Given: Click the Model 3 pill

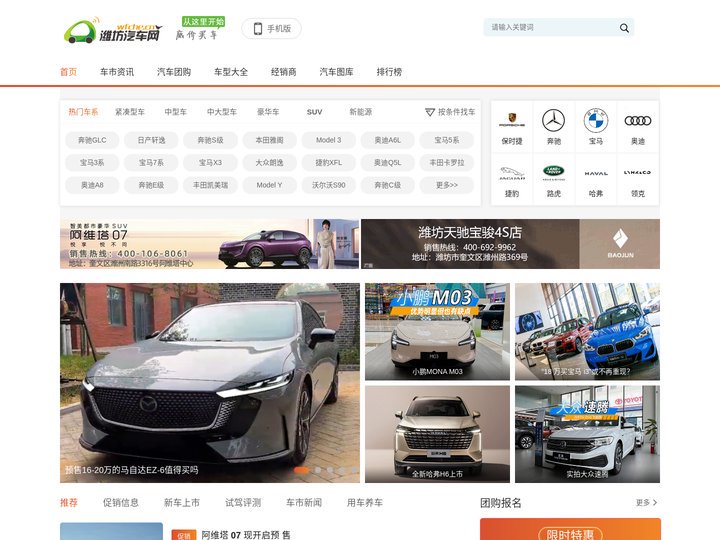Looking at the screenshot, I should pyautogui.click(x=329, y=140).
